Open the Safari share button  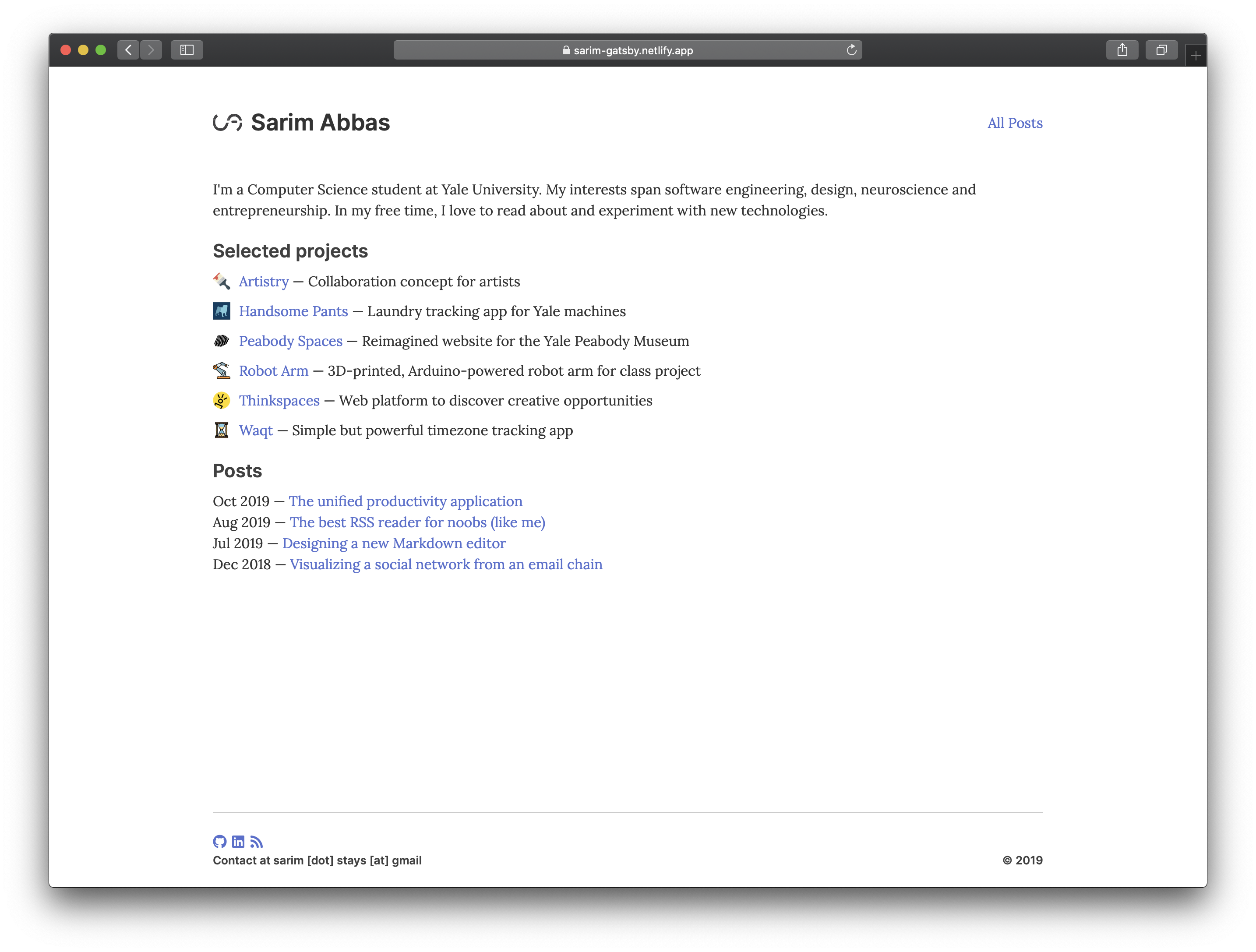pyautogui.click(x=1122, y=50)
